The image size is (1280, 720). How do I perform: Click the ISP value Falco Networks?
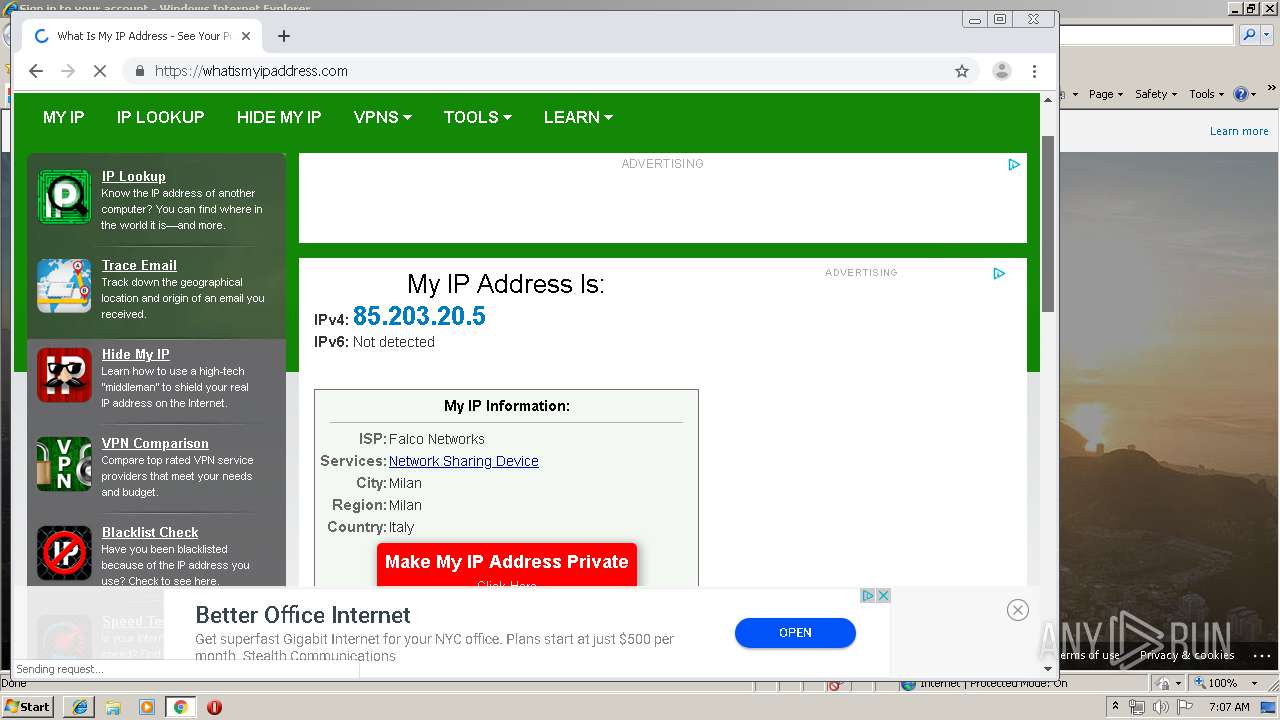coord(437,439)
